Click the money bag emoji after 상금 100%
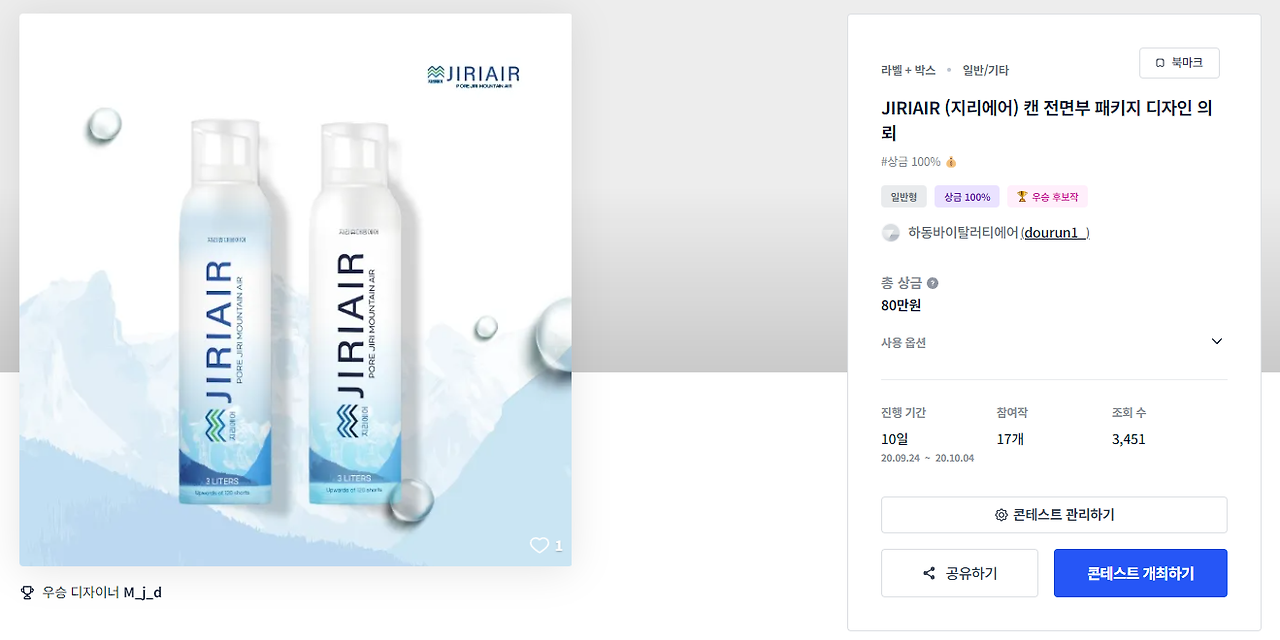 pyautogui.click(x=951, y=162)
